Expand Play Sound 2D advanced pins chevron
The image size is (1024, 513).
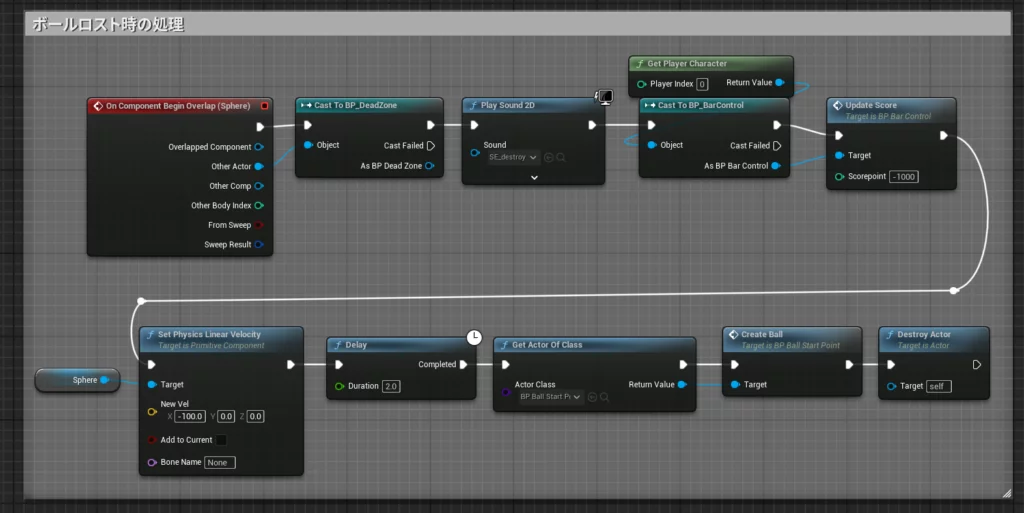click(534, 177)
